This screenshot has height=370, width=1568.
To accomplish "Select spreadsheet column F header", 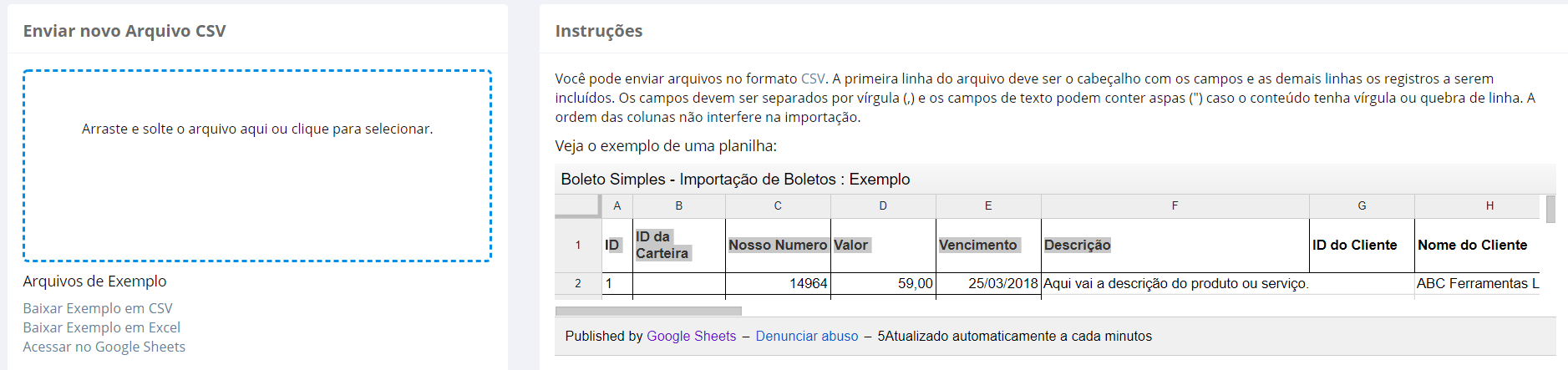I will coord(1175,205).
